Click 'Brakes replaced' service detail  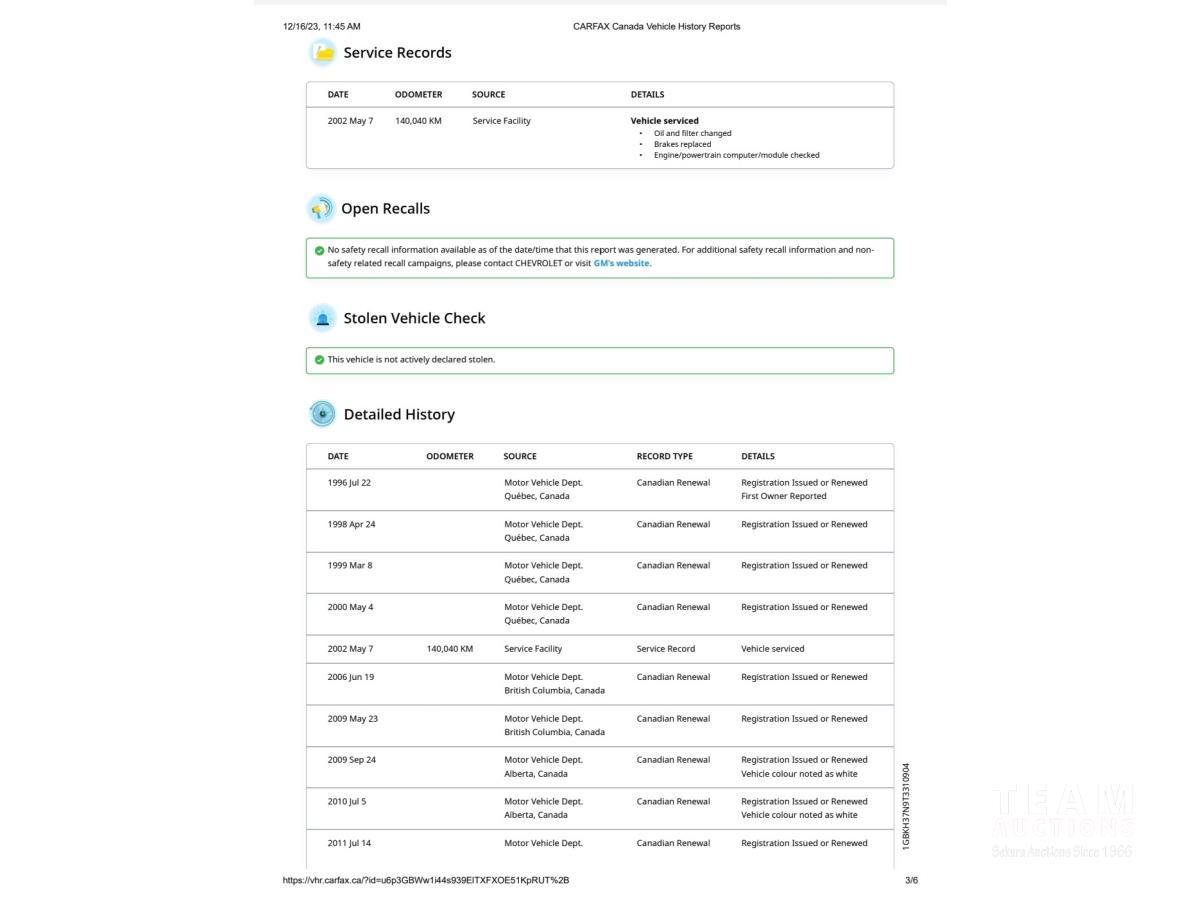(682, 144)
